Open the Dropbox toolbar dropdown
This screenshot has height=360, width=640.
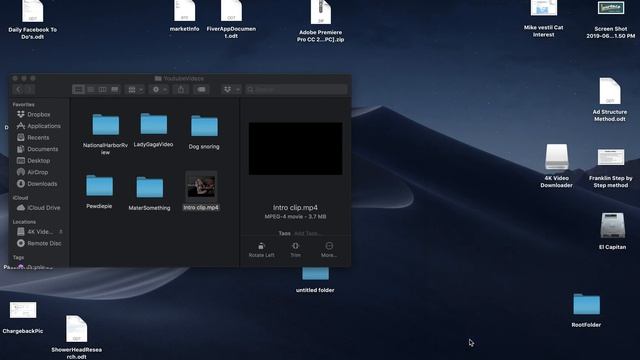click(x=231, y=89)
